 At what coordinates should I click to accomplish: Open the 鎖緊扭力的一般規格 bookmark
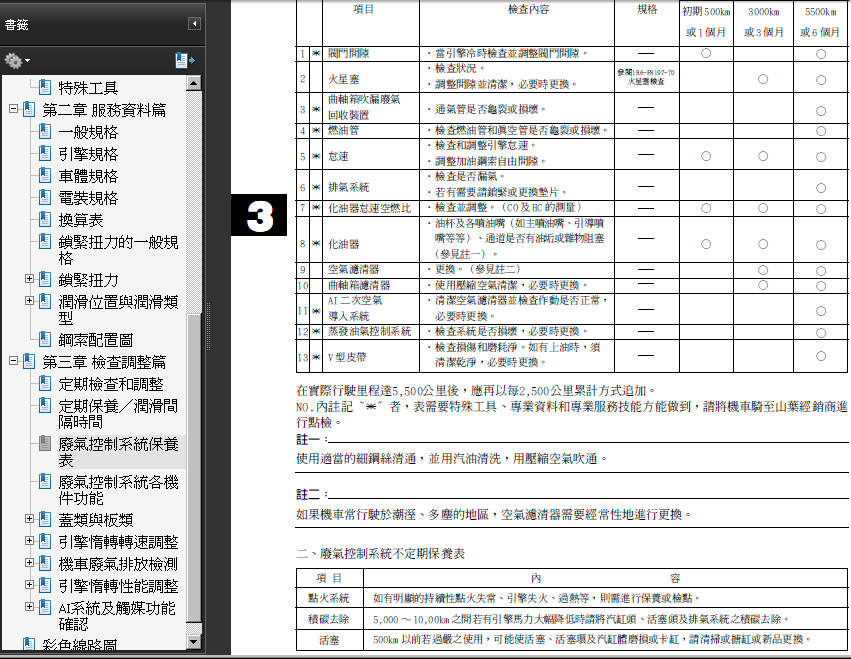click(118, 250)
